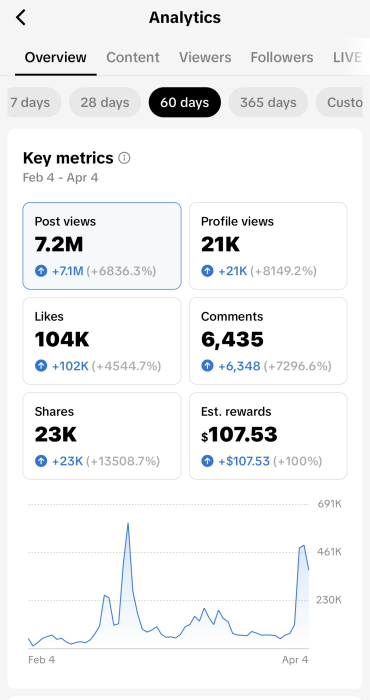Select the Shares metric card
Screen dimensions: 370x700
point(102,436)
